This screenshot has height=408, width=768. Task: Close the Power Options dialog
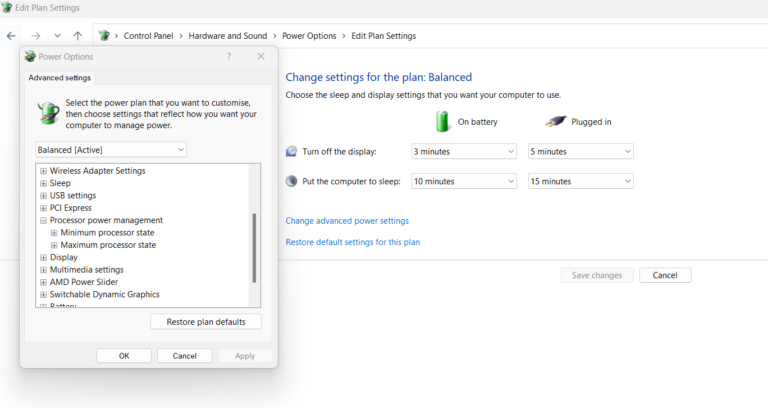261,57
